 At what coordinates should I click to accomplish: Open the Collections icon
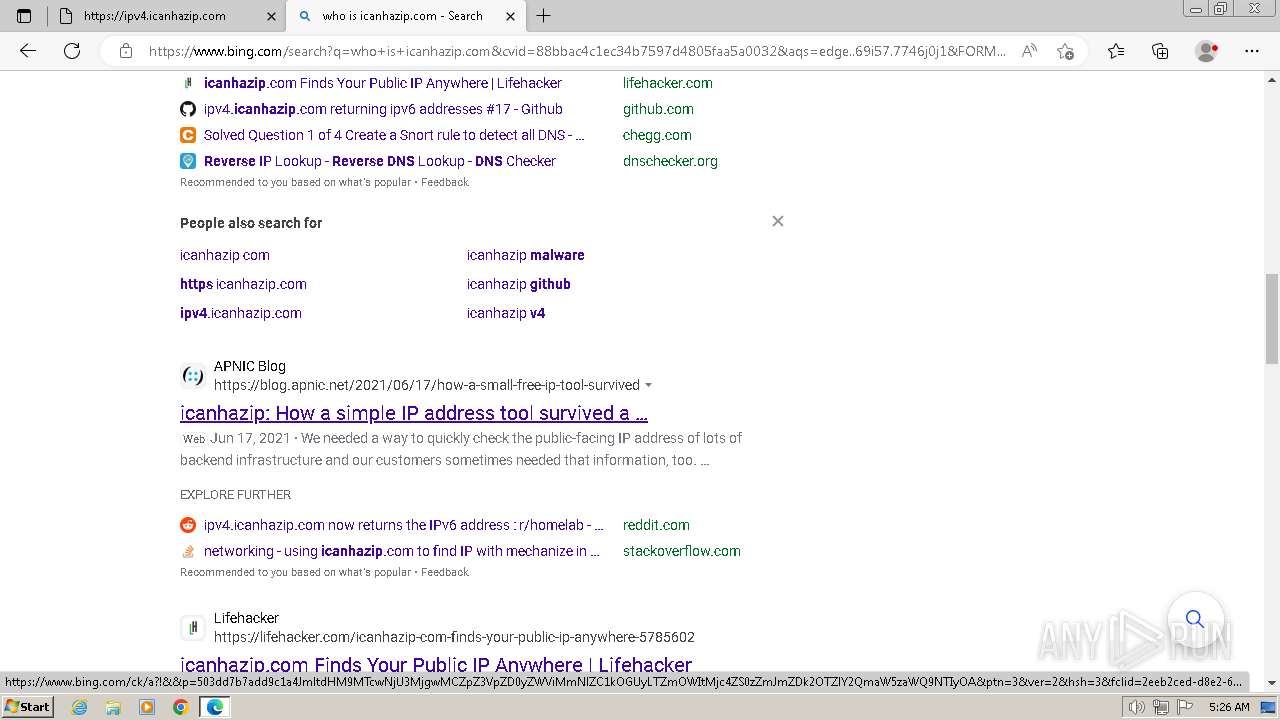[x=1160, y=51]
